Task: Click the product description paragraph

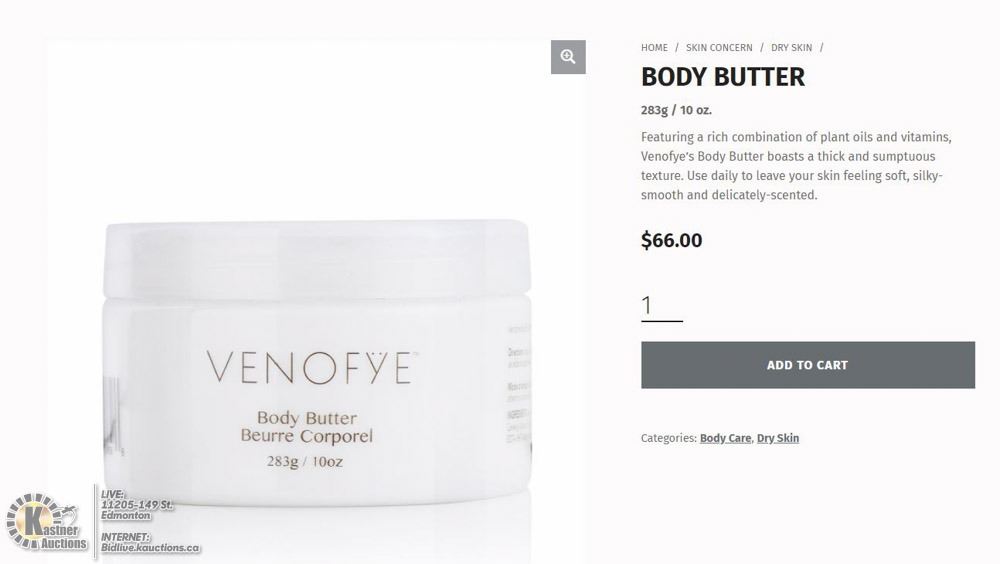Action: coord(796,166)
